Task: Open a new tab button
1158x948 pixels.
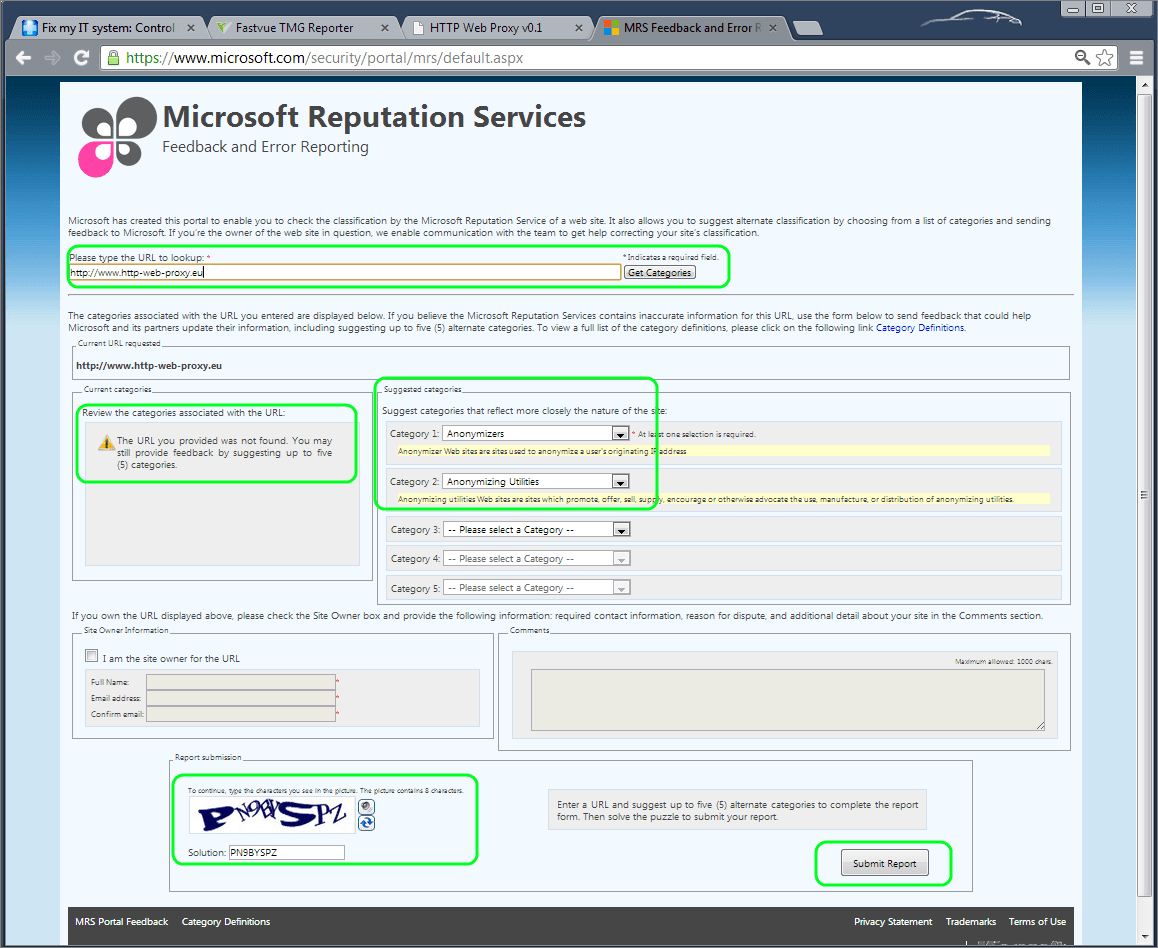Action: (807, 29)
